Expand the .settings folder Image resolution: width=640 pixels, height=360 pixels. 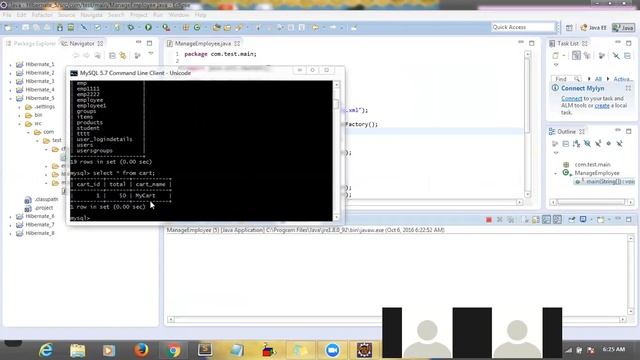click(x=19, y=107)
